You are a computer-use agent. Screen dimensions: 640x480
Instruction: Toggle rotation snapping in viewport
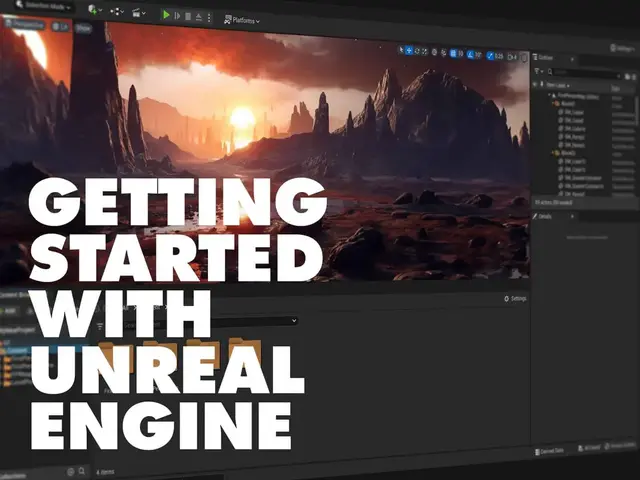point(470,54)
